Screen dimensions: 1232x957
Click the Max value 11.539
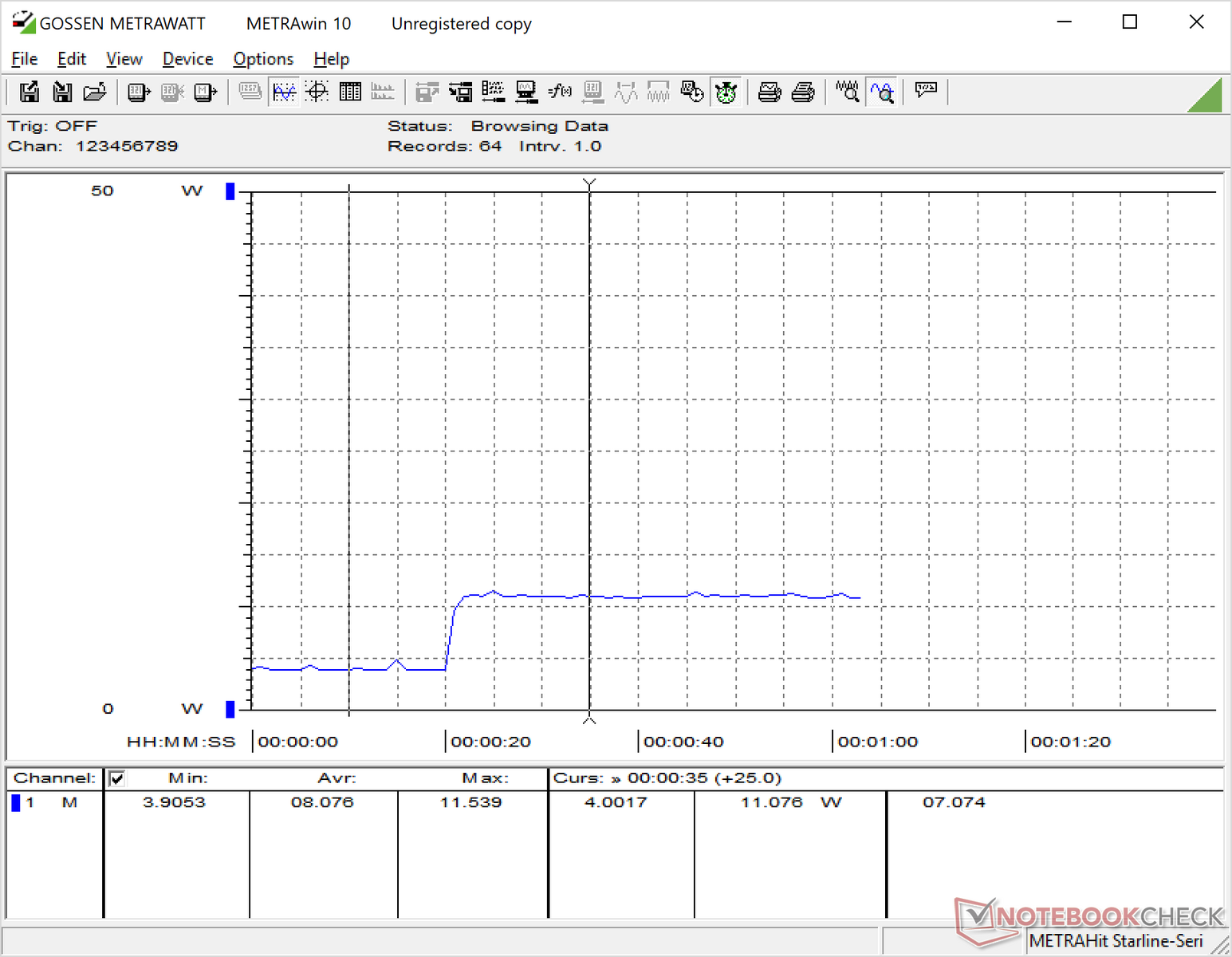(x=471, y=802)
